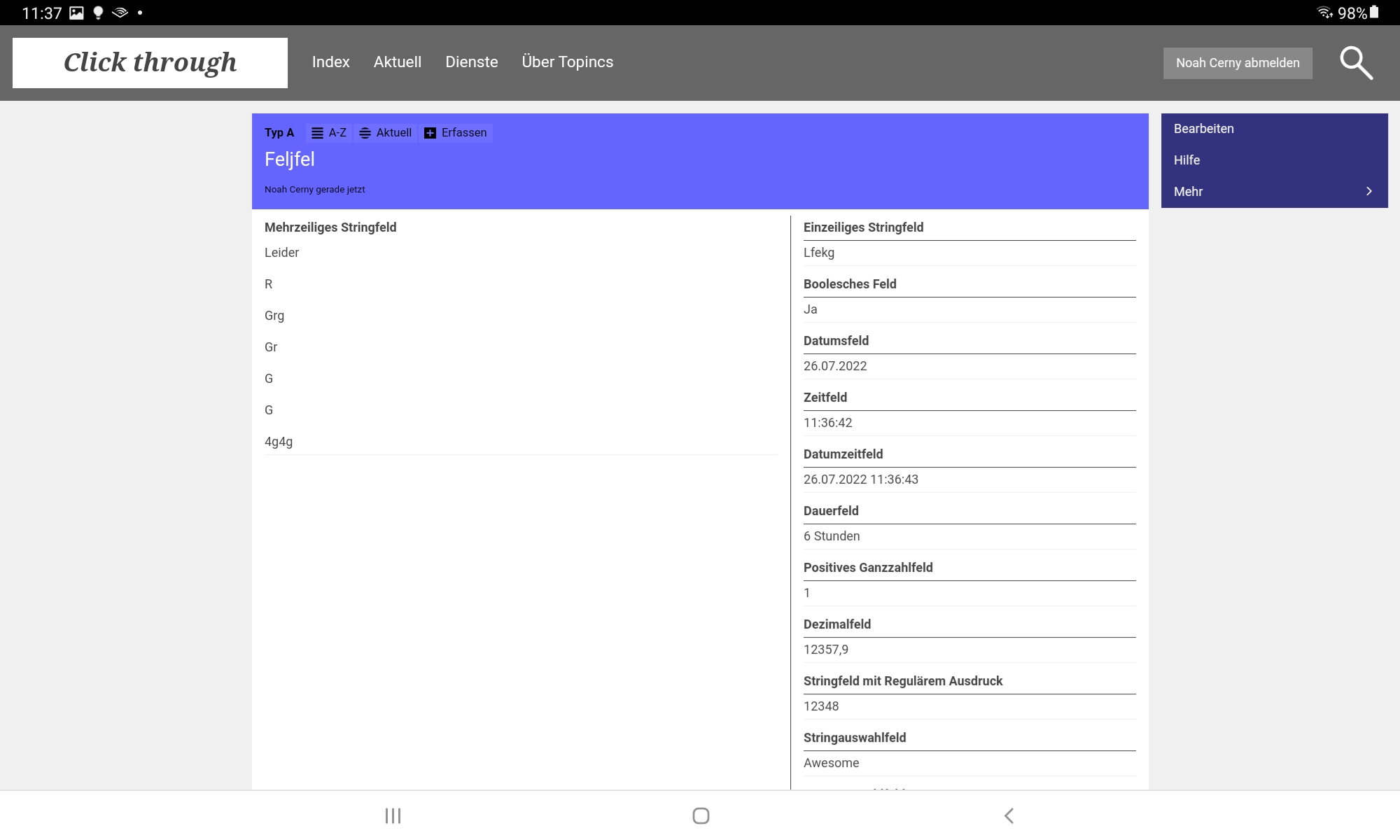Click the Aktuell filter icon

pos(365,133)
